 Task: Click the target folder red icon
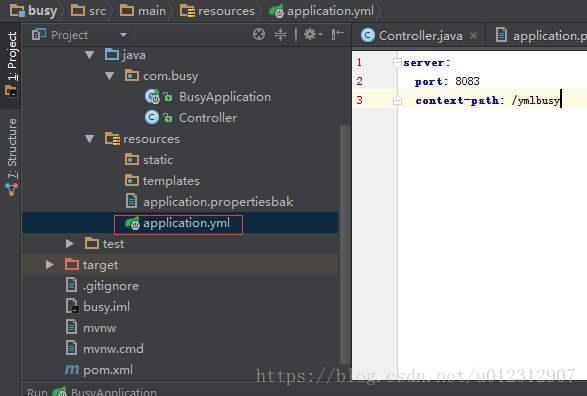[x=72, y=264]
